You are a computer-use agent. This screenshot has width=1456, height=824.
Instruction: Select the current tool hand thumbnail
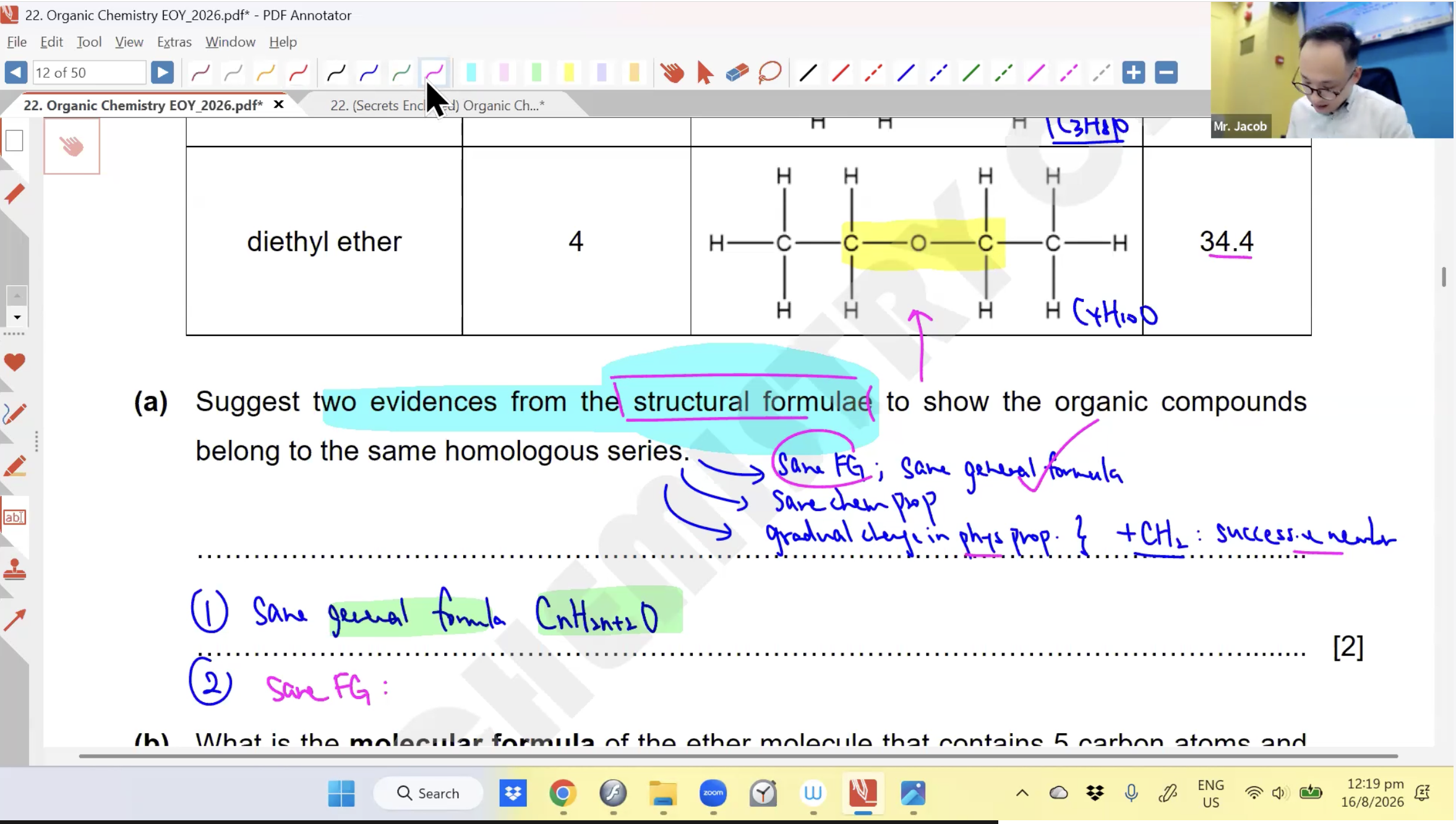tap(72, 146)
